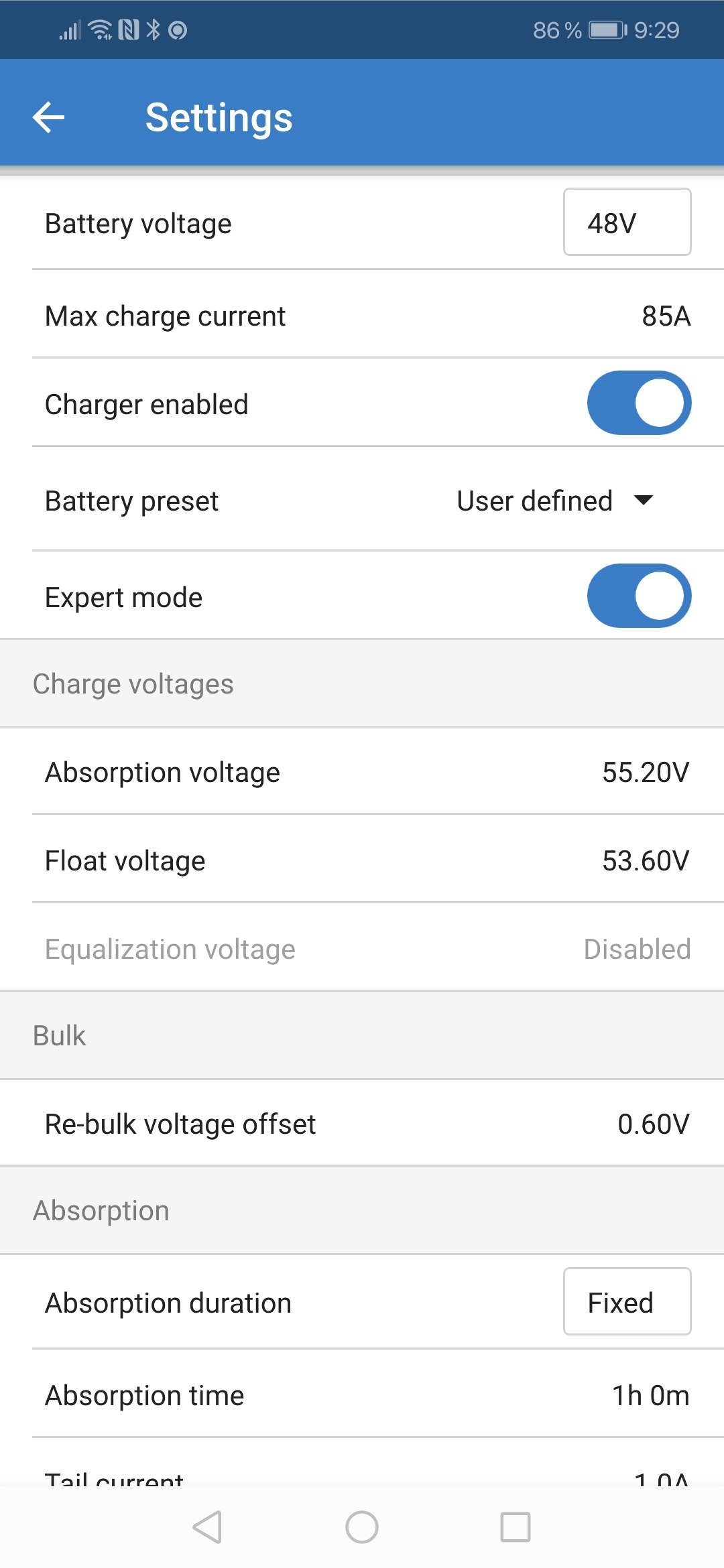Open the Battery voltage 48V selector
The image size is (724, 1568).
[627, 222]
